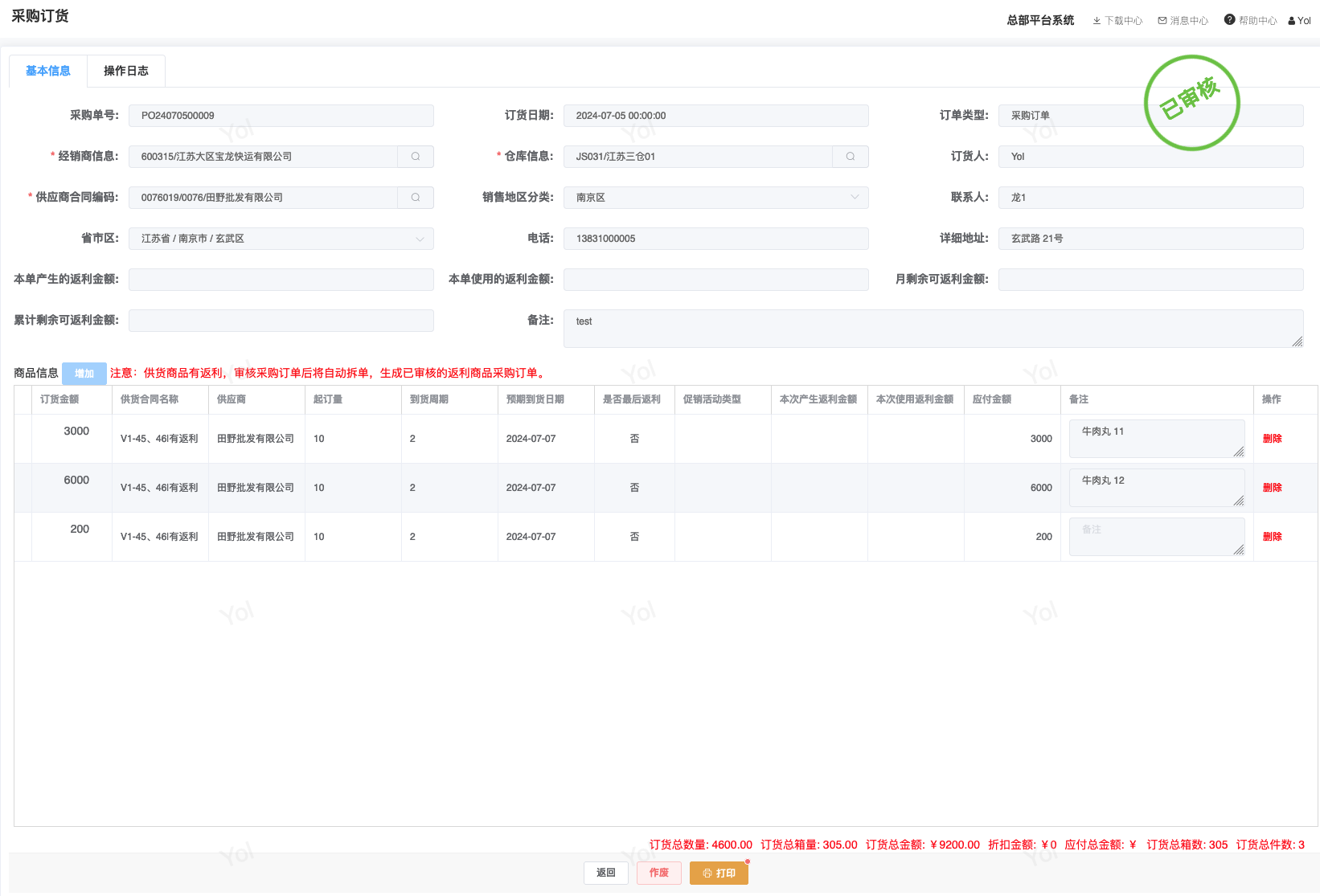The height and width of the screenshot is (896, 1320).
Task: Click the 订货总金额 ¥9200.00 summary text
Action: pos(923,845)
